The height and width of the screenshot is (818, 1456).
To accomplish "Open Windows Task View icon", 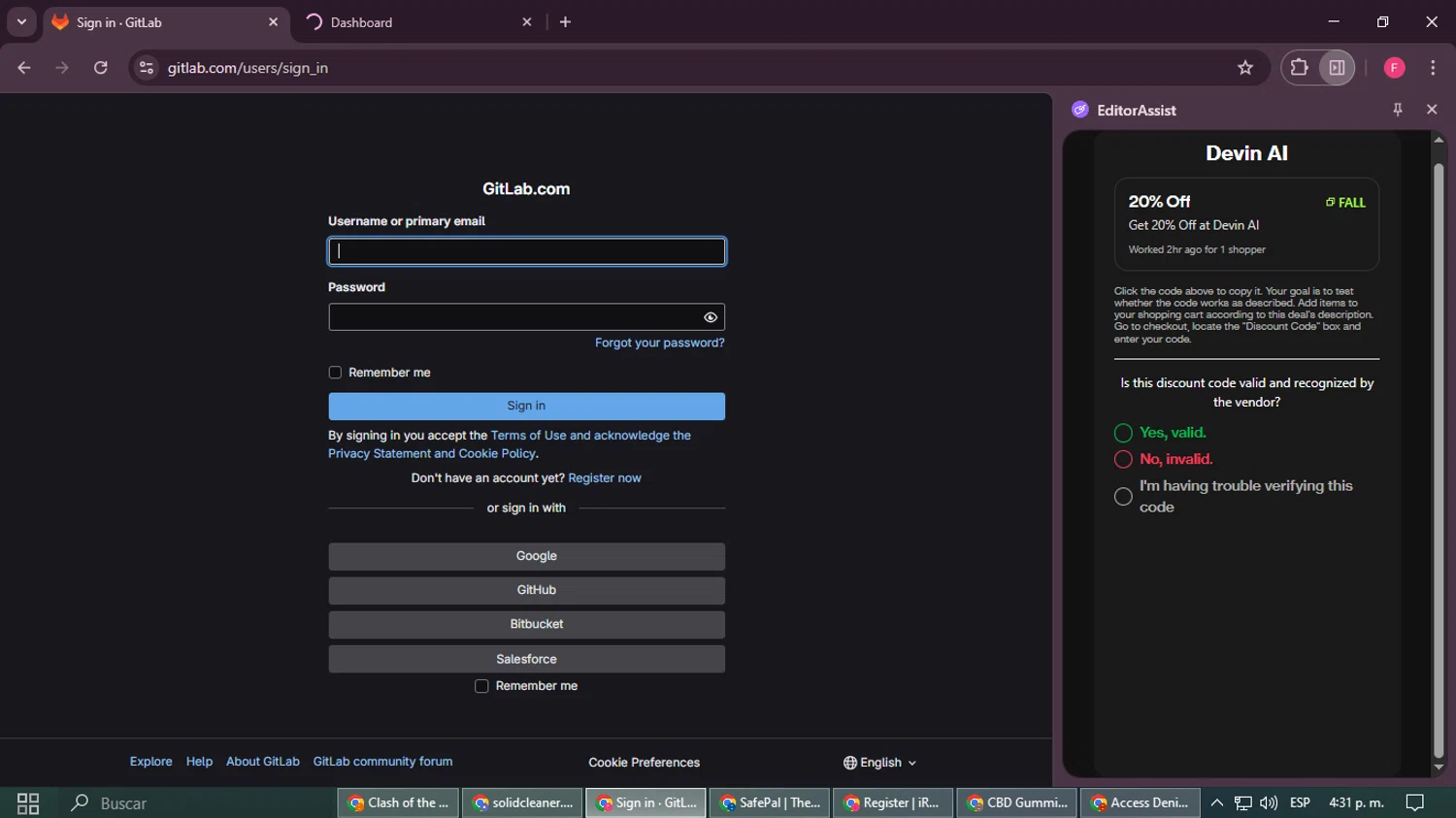I will [28, 802].
